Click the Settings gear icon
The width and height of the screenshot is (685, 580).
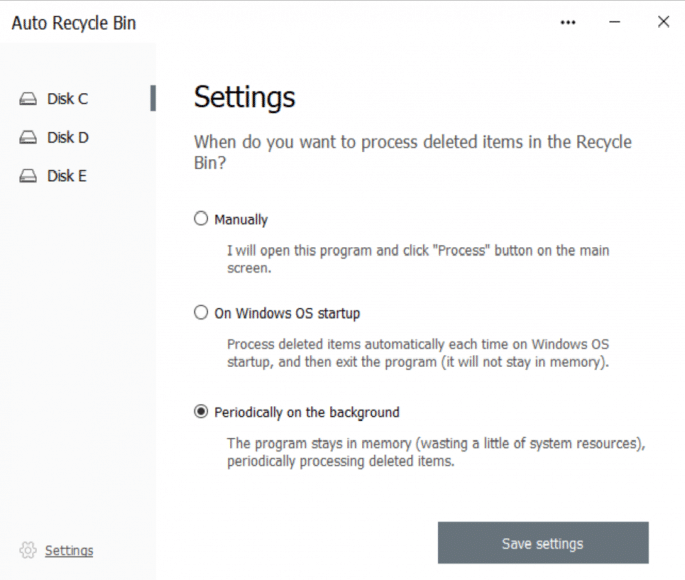pyautogui.click(x=28, y=550)
